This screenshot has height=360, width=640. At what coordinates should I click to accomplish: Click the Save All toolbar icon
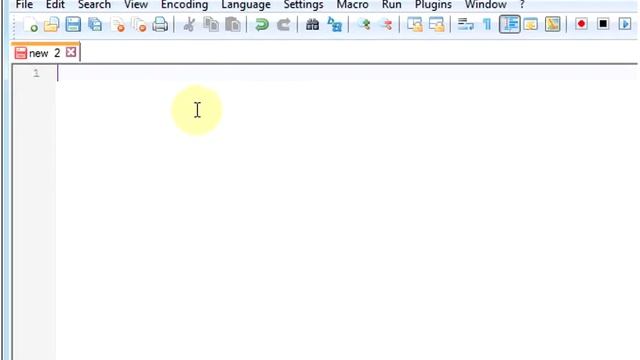tap(95, 24)
